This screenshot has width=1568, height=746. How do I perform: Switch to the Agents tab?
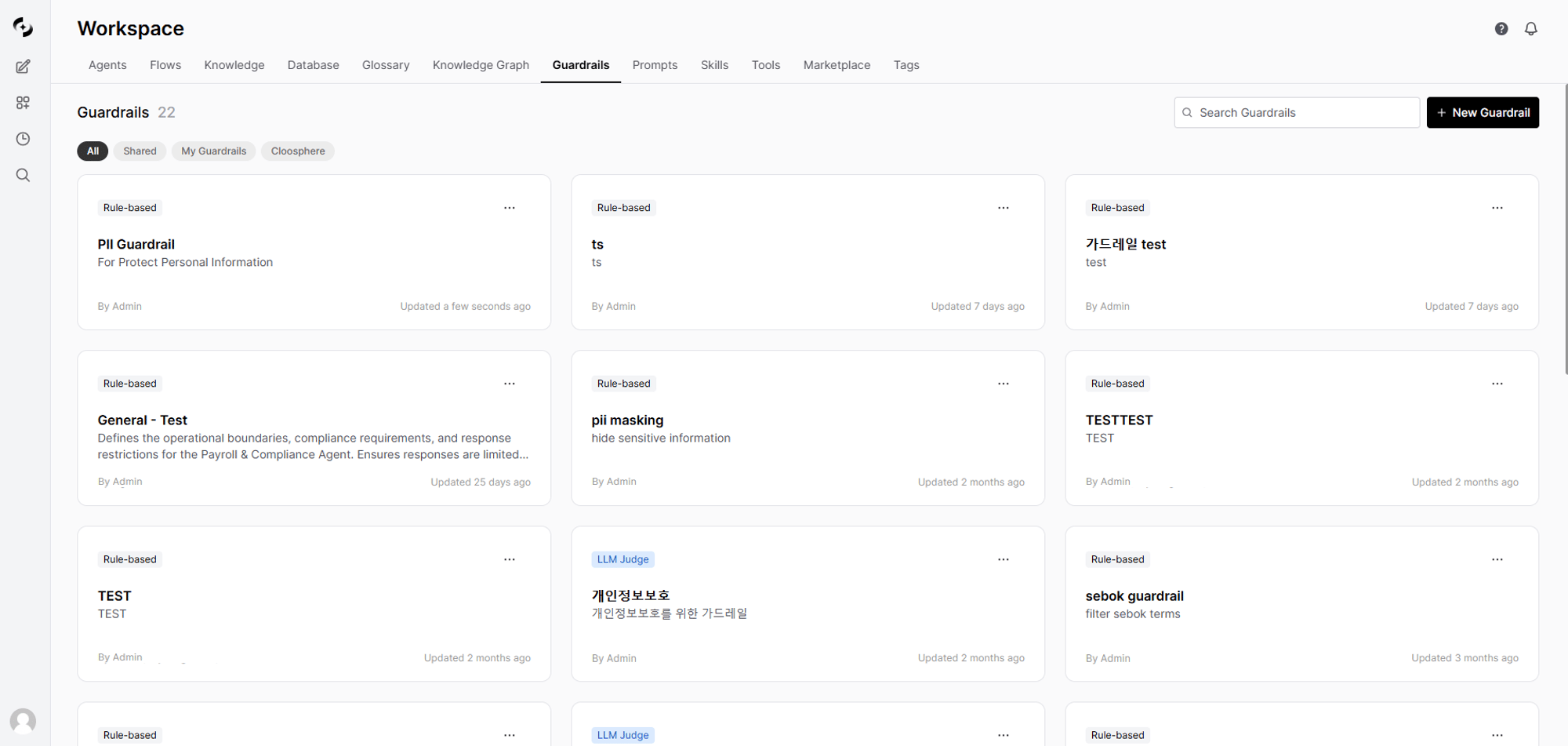(x=107, y=65)
